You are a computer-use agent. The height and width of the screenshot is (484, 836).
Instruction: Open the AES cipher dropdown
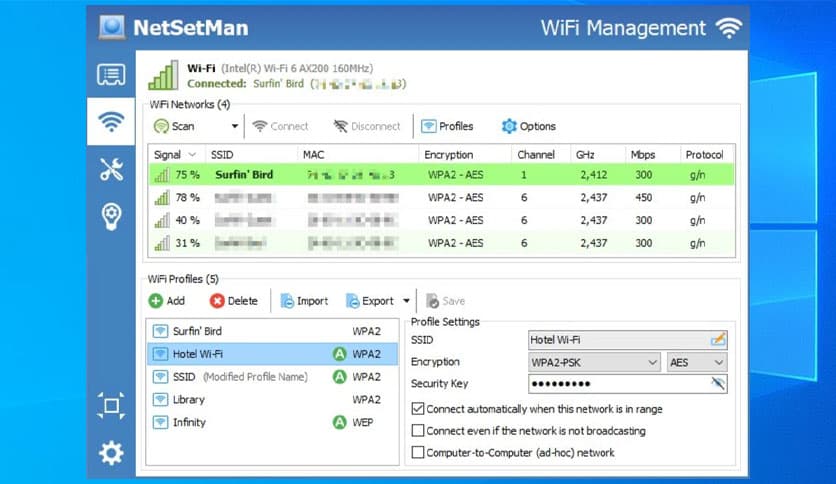697,362
